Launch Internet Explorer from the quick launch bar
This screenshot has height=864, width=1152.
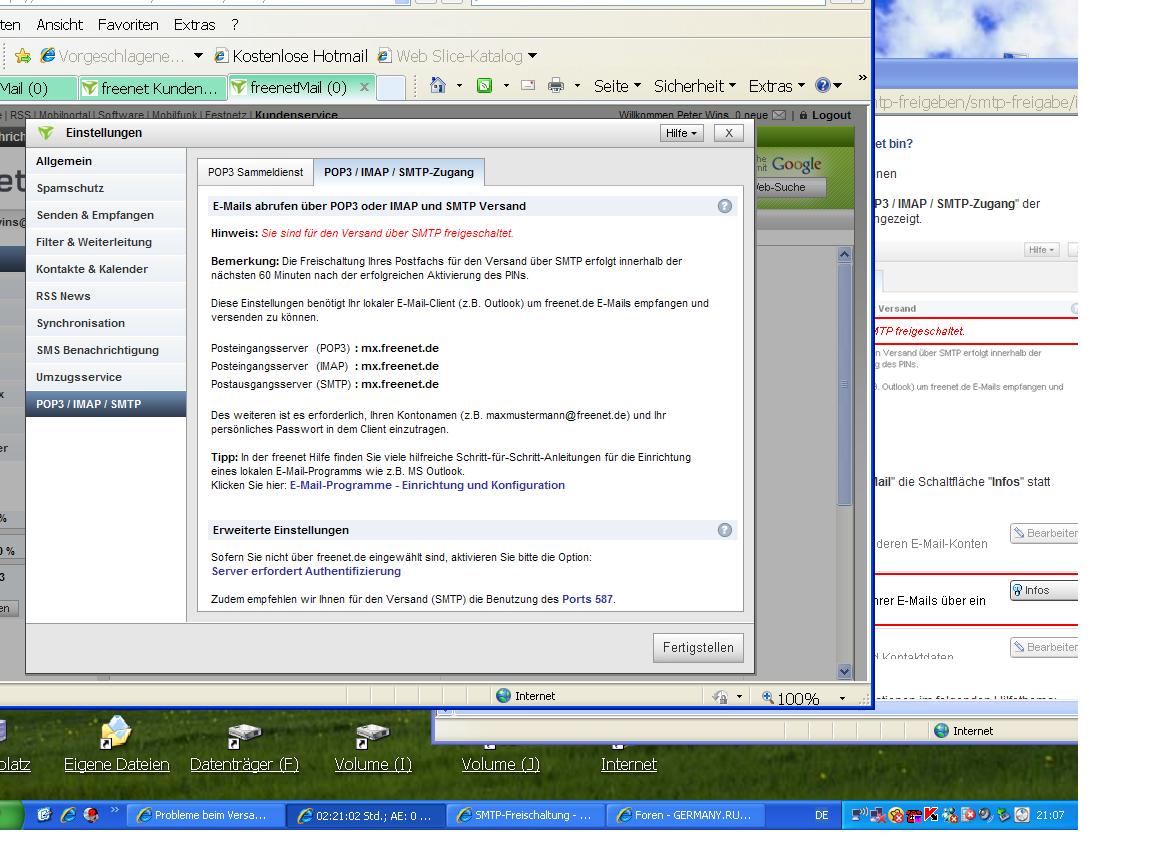point(68,815)
